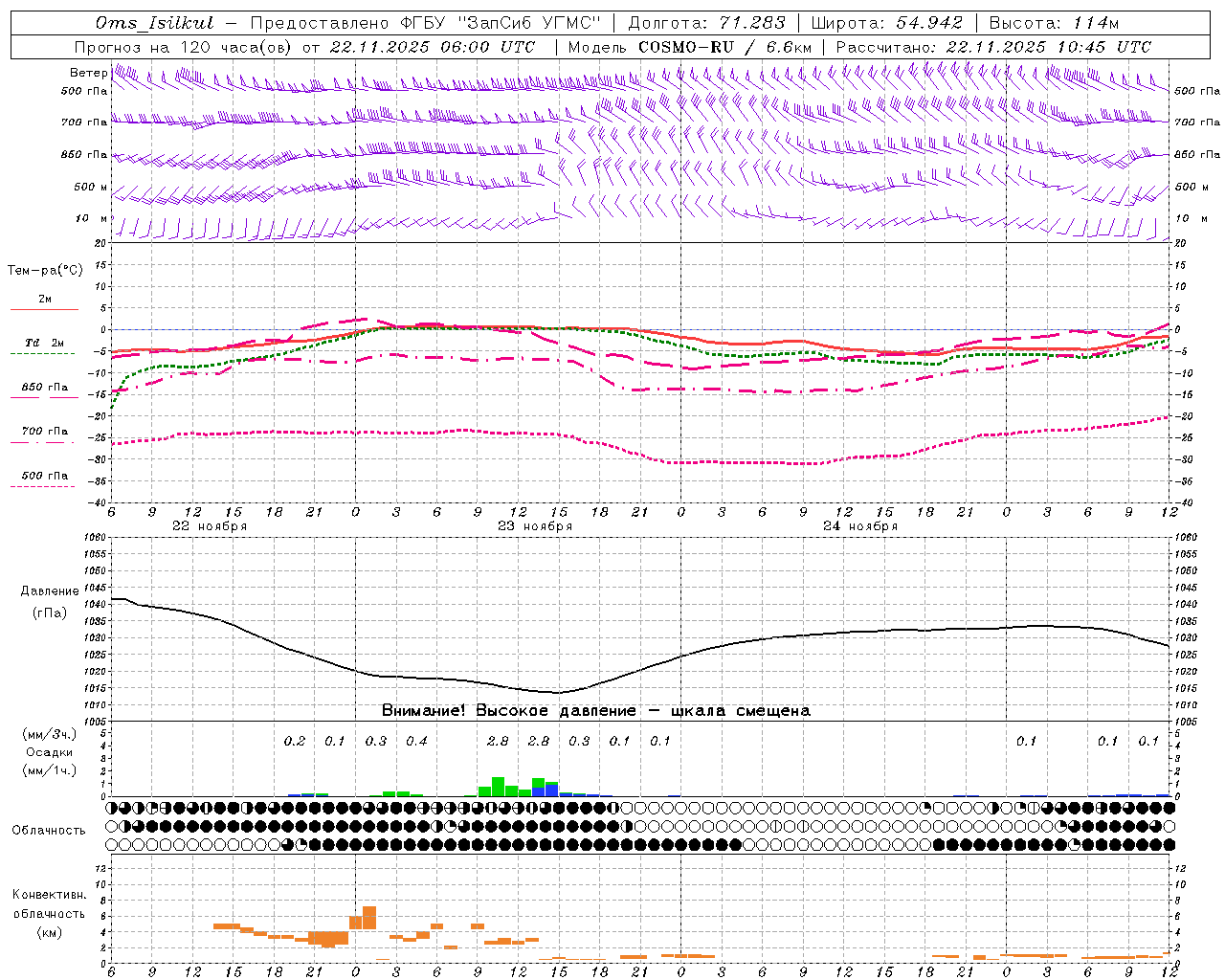The image size is (1225, 980).
Task: Click the 850 гПа temperature legend entry
Action: tap(45, 388)
